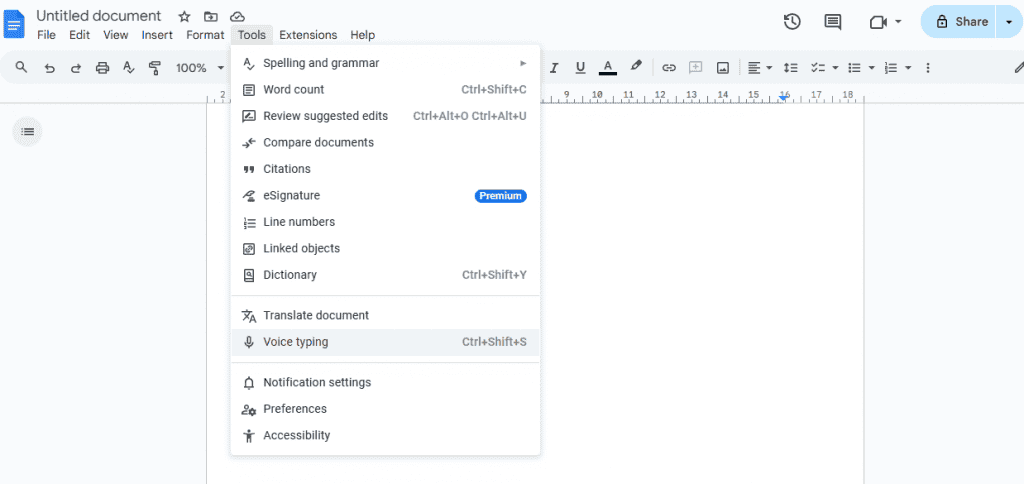Screen dimensions: 1024x484
Task: Star the Untitled document
Action: tap(184, 17)
